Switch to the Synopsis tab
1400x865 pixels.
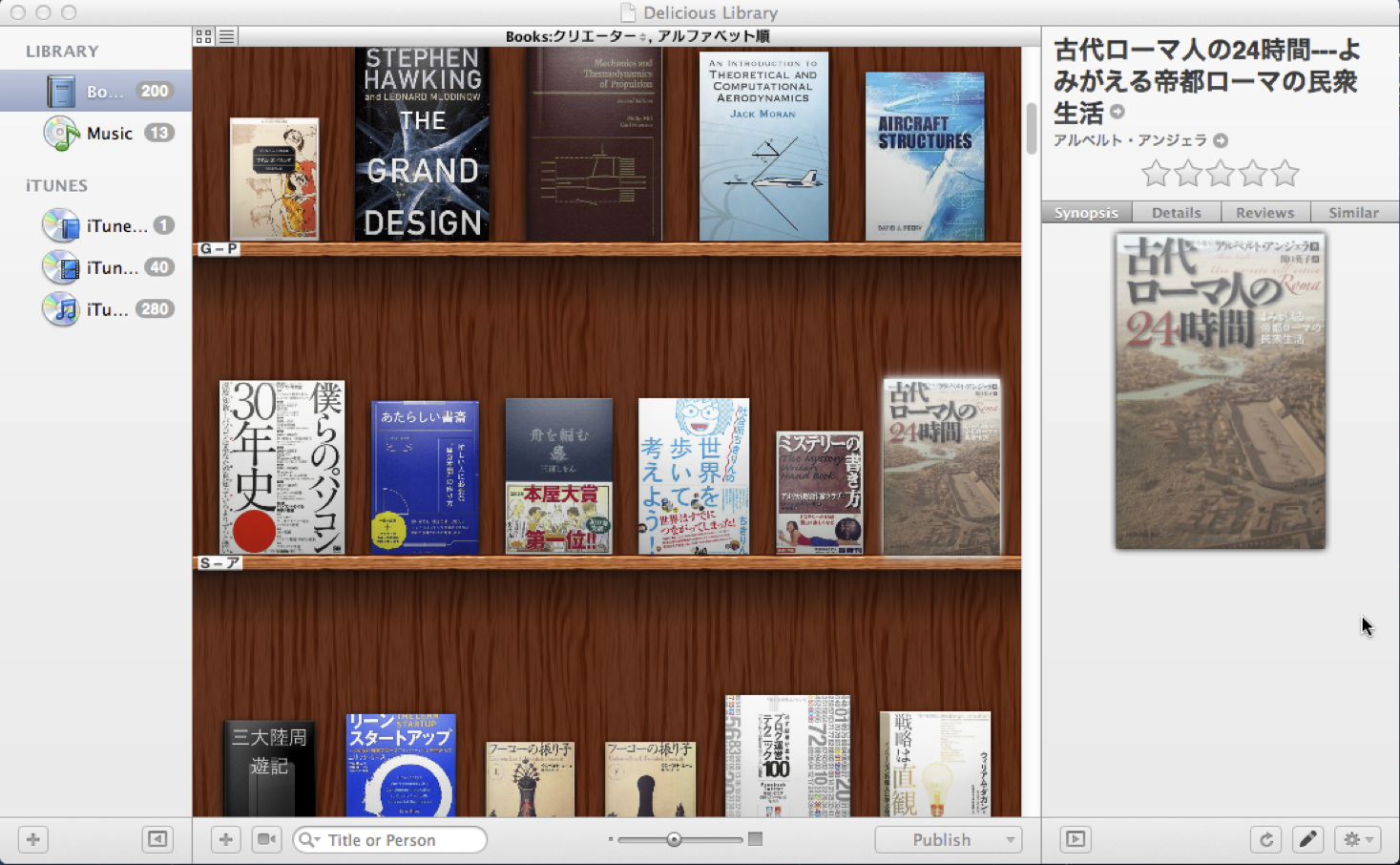1087,212
